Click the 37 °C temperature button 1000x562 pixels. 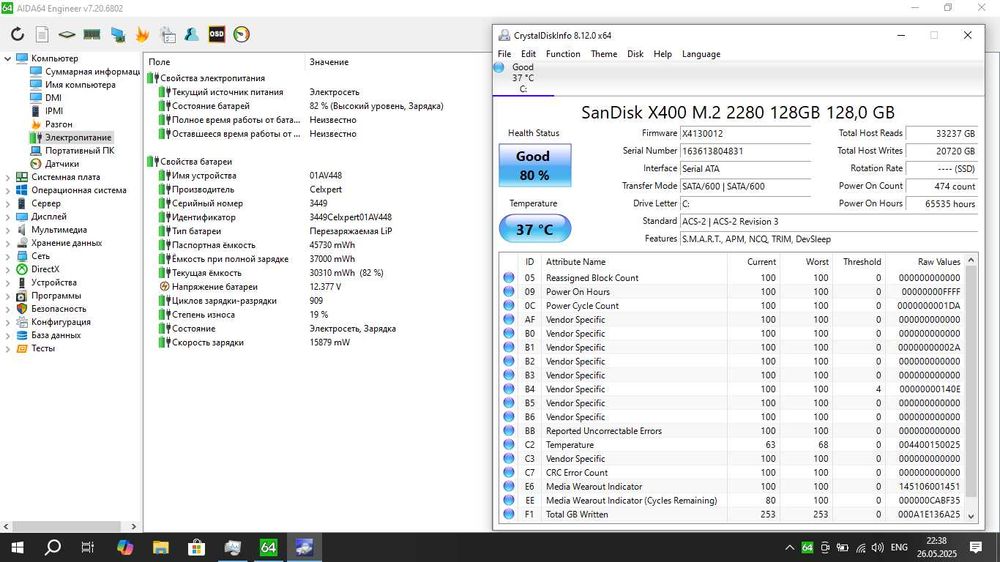point(534,229)
